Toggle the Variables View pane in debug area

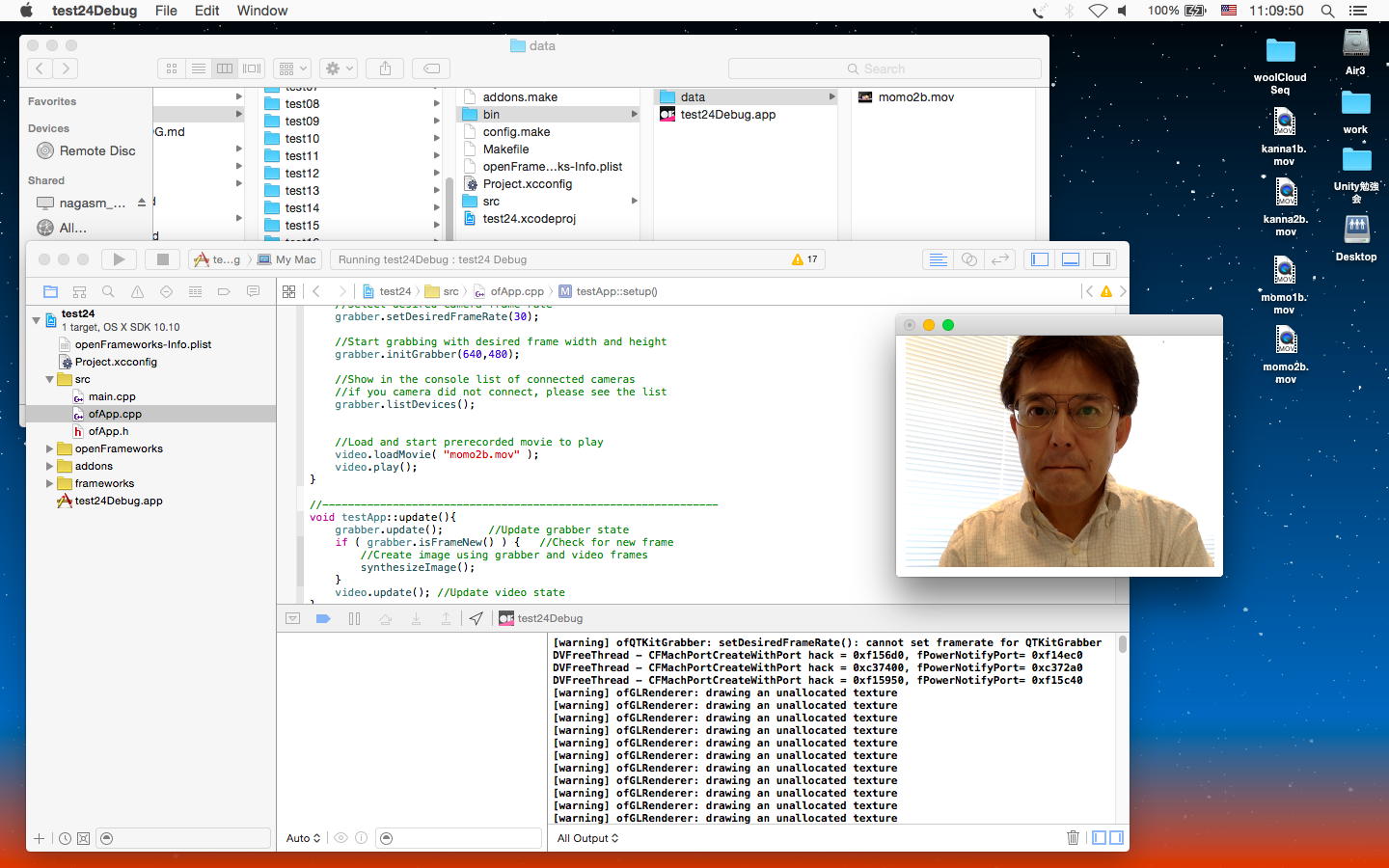pos(1099,838)
